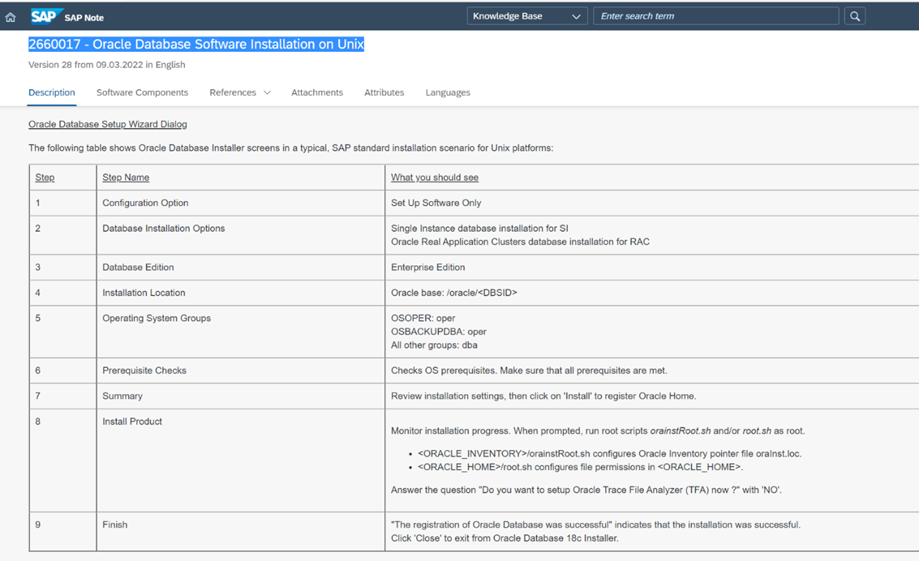Select the Database Installation Options cell
919x561 pixels.
click(240, 235)
